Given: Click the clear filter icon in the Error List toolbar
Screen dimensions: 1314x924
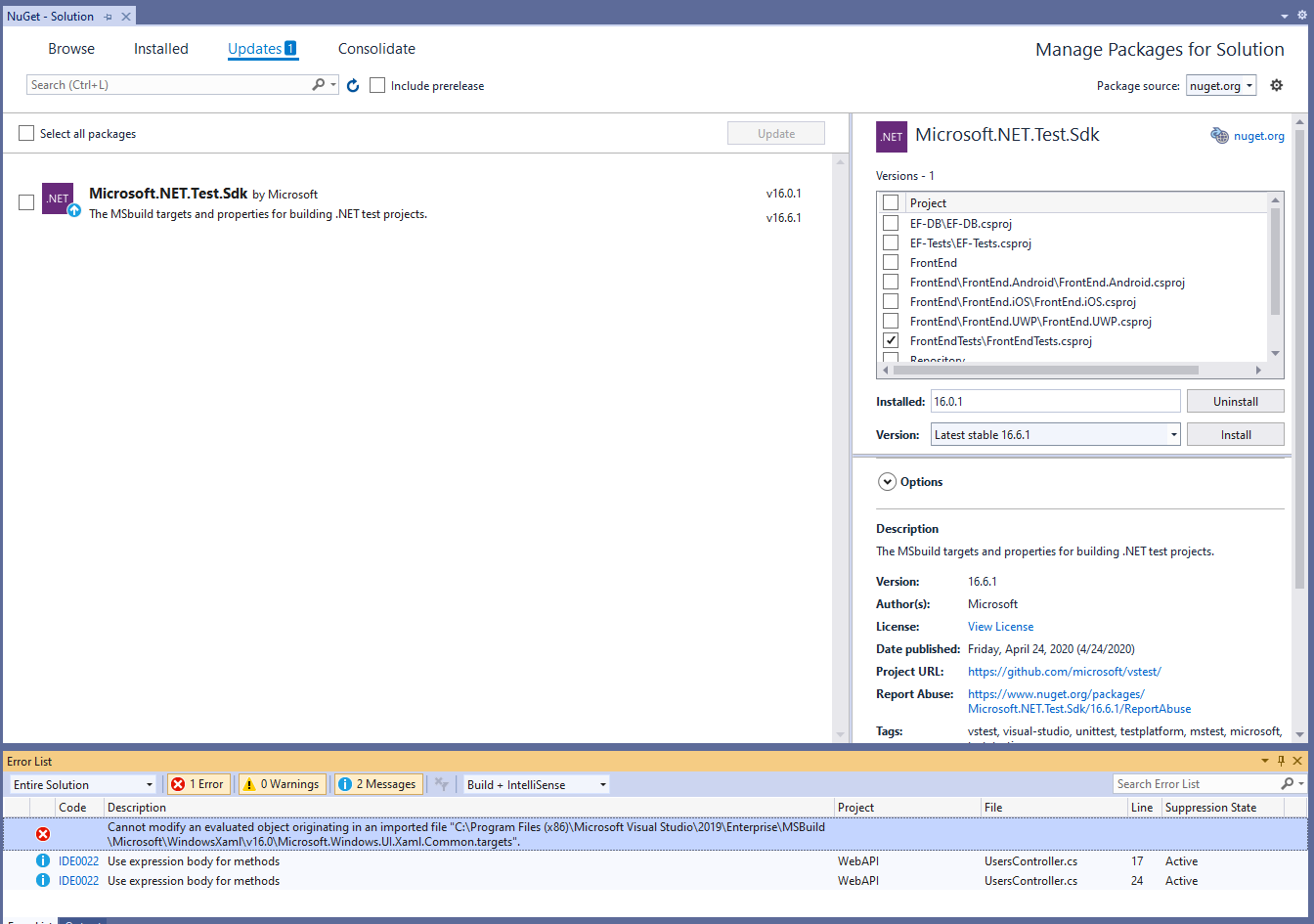Looking at the screenshot, I should click(442, 784).
